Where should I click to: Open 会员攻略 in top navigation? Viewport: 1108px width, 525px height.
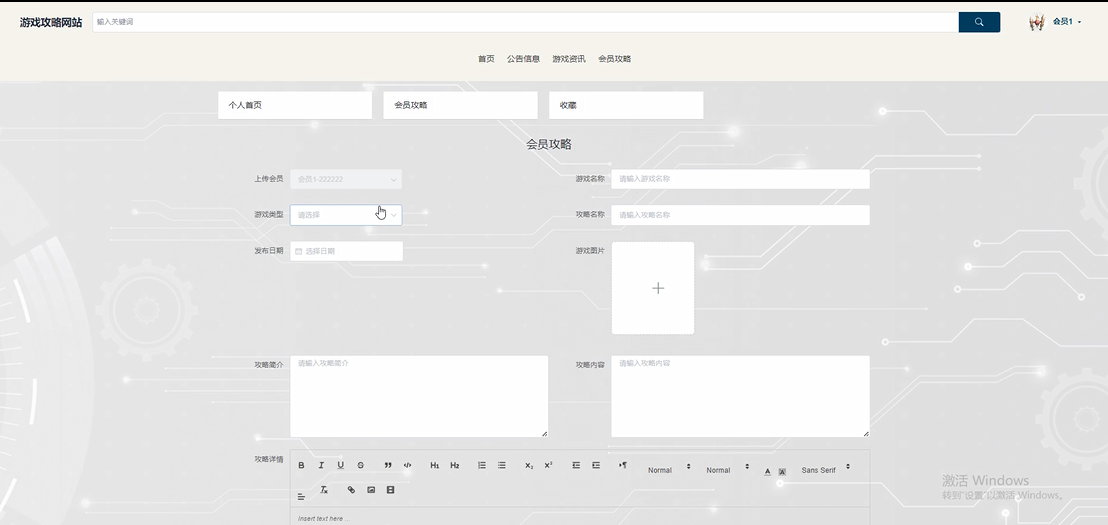pos(615,59)
